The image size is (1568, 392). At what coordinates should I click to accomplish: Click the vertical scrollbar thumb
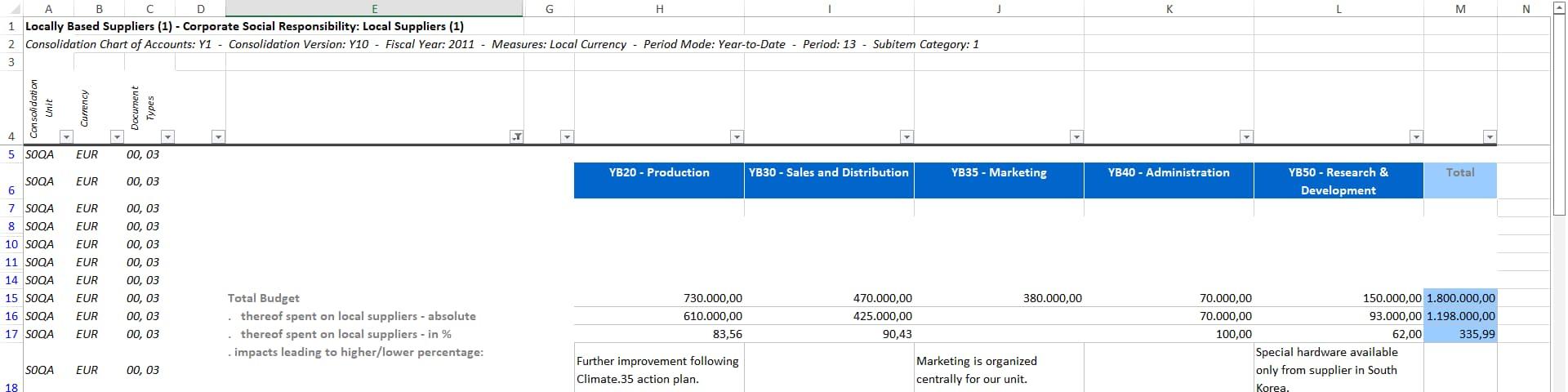pyautogui.click(x=1558, y=114)
